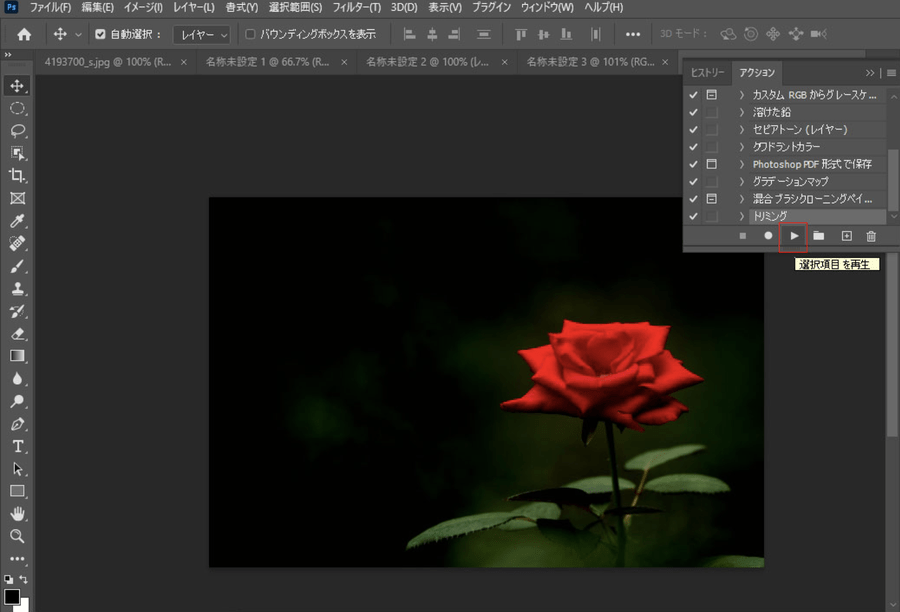This screenshot has width=900, height=612.
Task: Activate the Zoom magnifier tool
Action: 17,536
